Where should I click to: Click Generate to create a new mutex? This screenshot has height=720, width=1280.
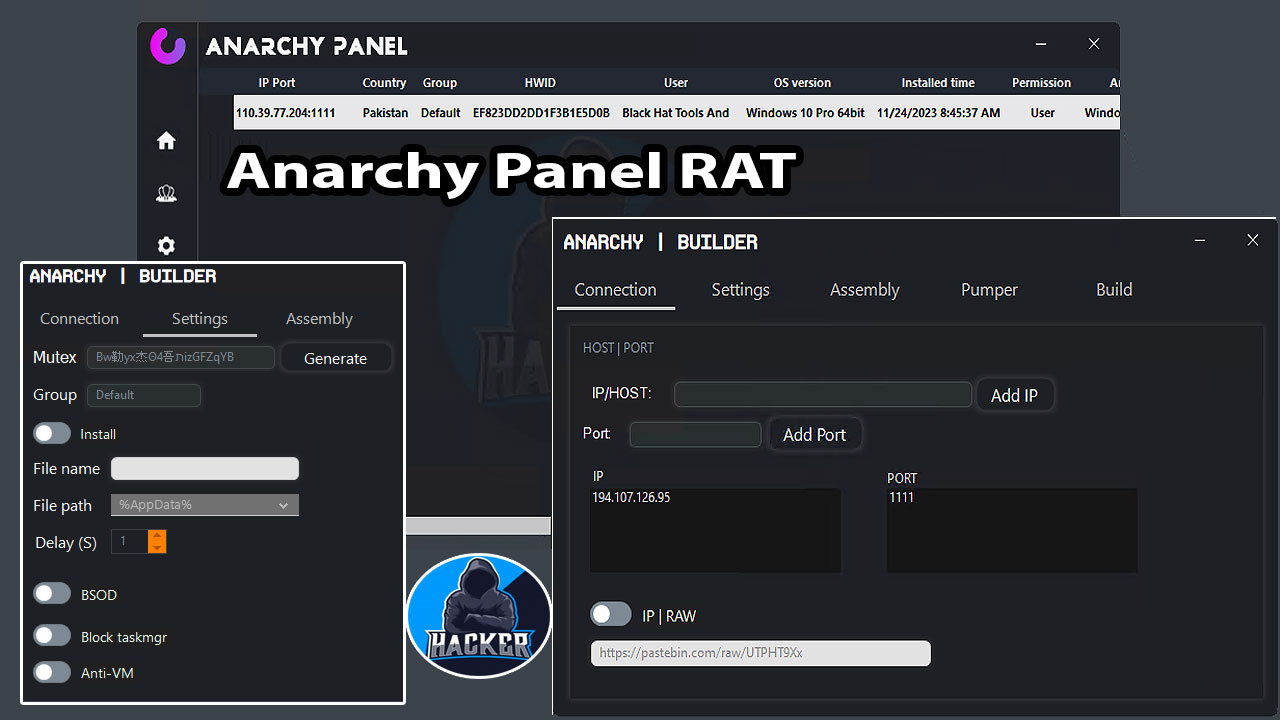coord(336,357)
